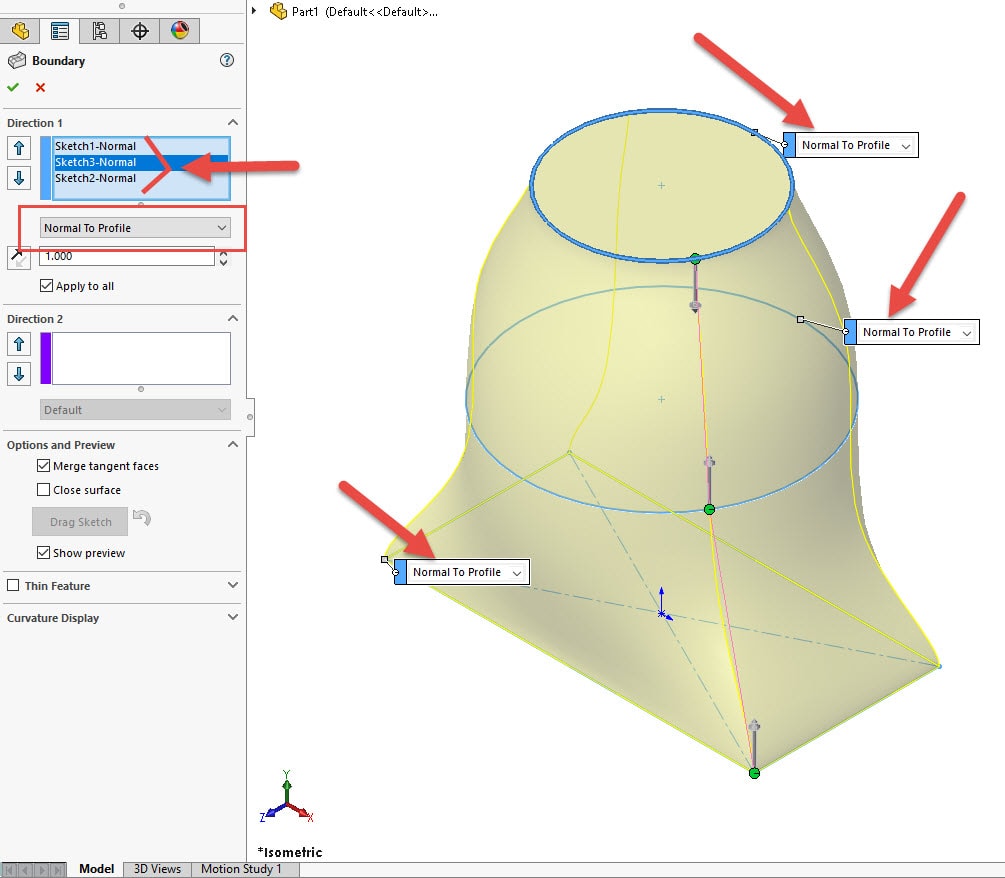Open the Direction 2 Default dropdown

[x=135, y=410]
